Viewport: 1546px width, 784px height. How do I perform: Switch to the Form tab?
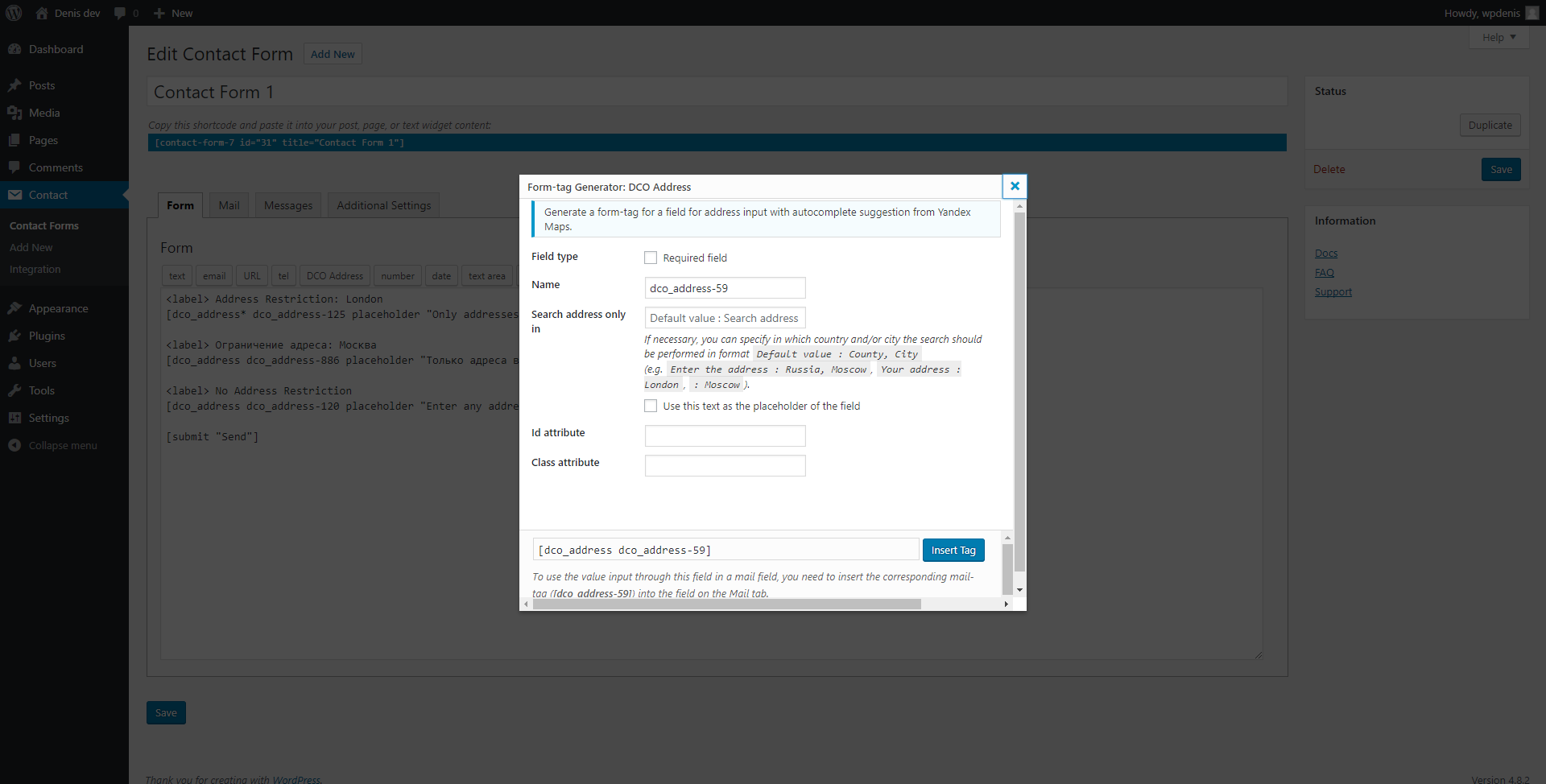click(x=180, y=205)
